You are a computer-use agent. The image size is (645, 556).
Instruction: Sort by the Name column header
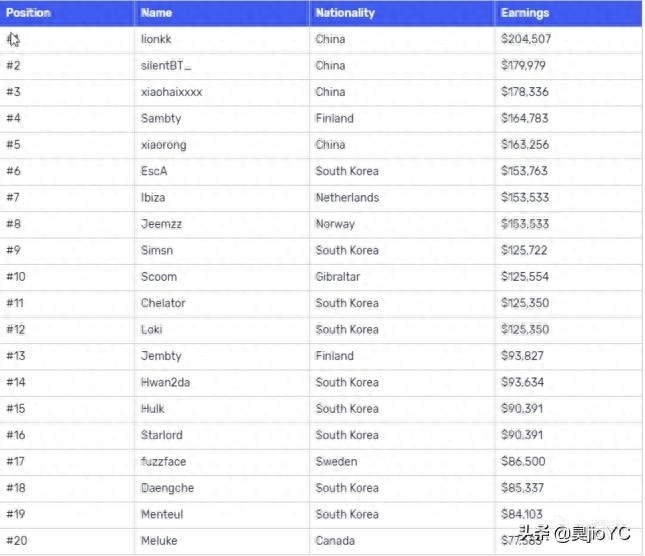pos(156,13)
